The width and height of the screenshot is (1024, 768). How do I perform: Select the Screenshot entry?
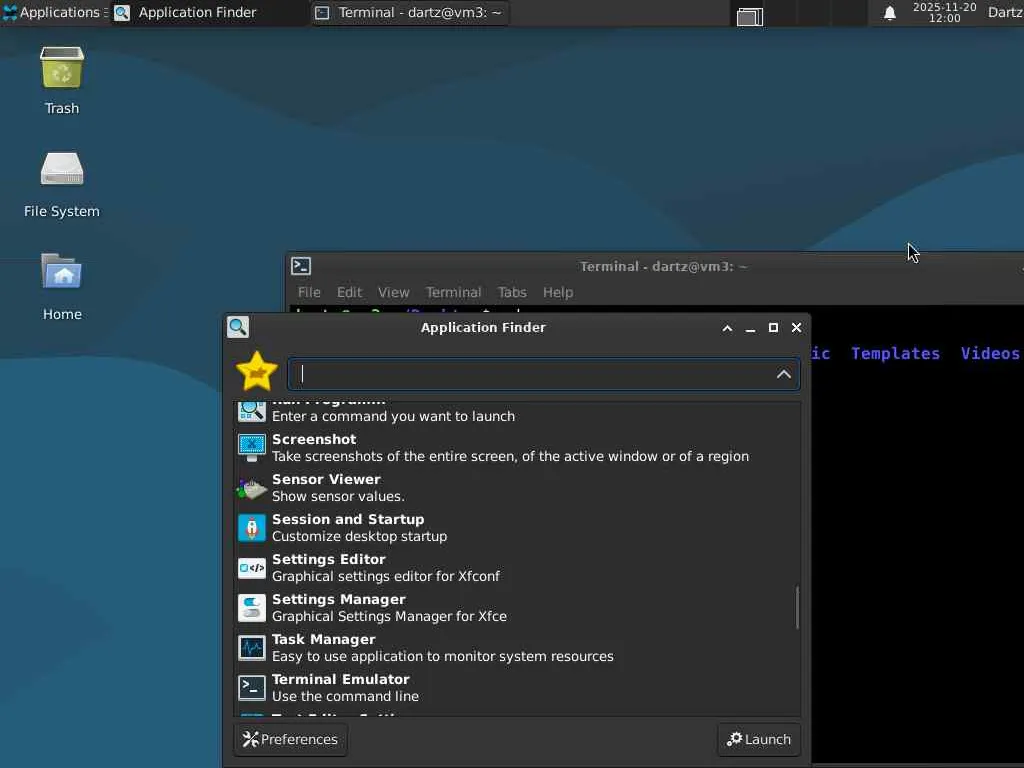tap(516, 447)
